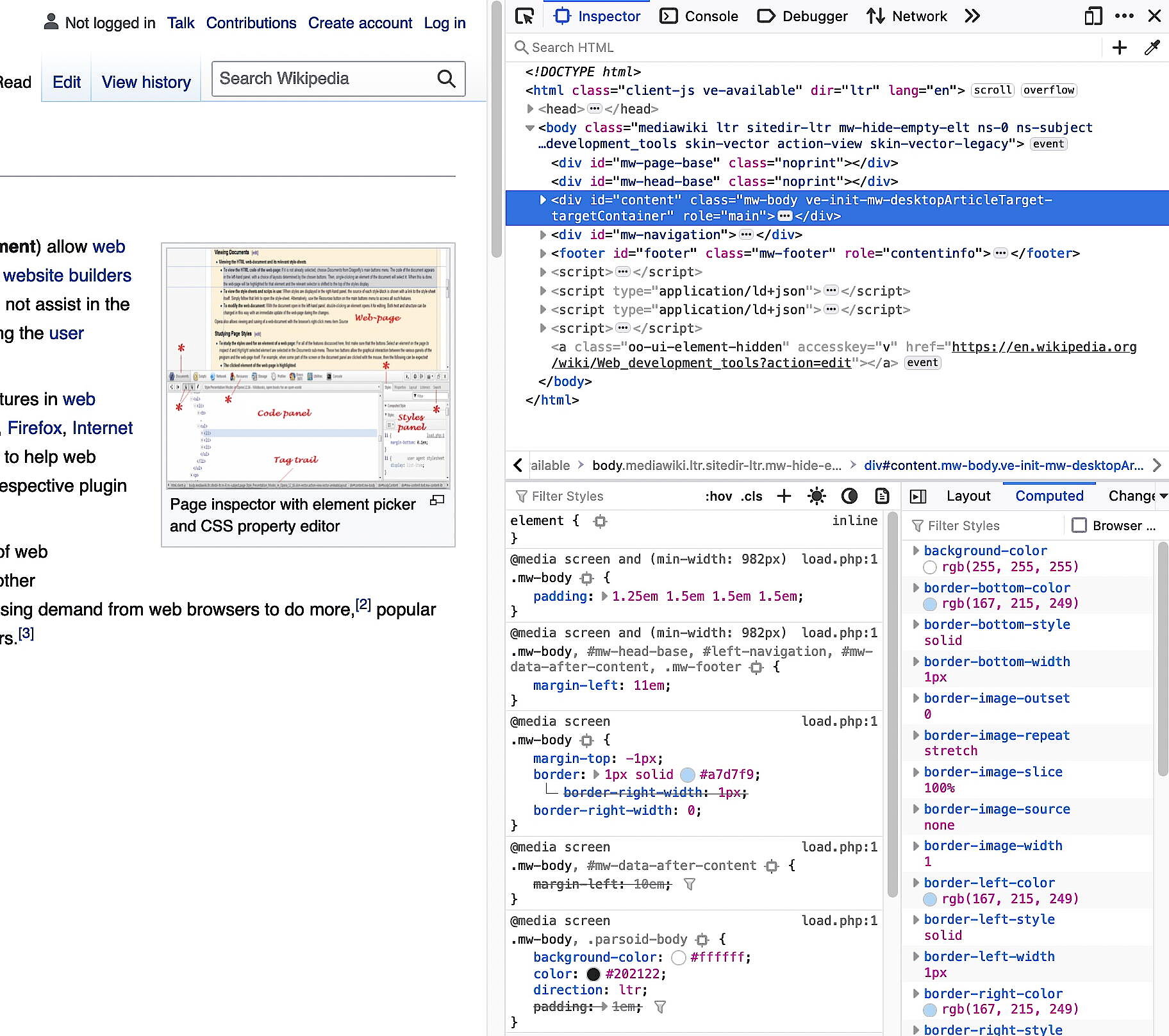Click inside the Search Wikipedia field
Screen dimensions: 1169x1036
tap(324, 78)
